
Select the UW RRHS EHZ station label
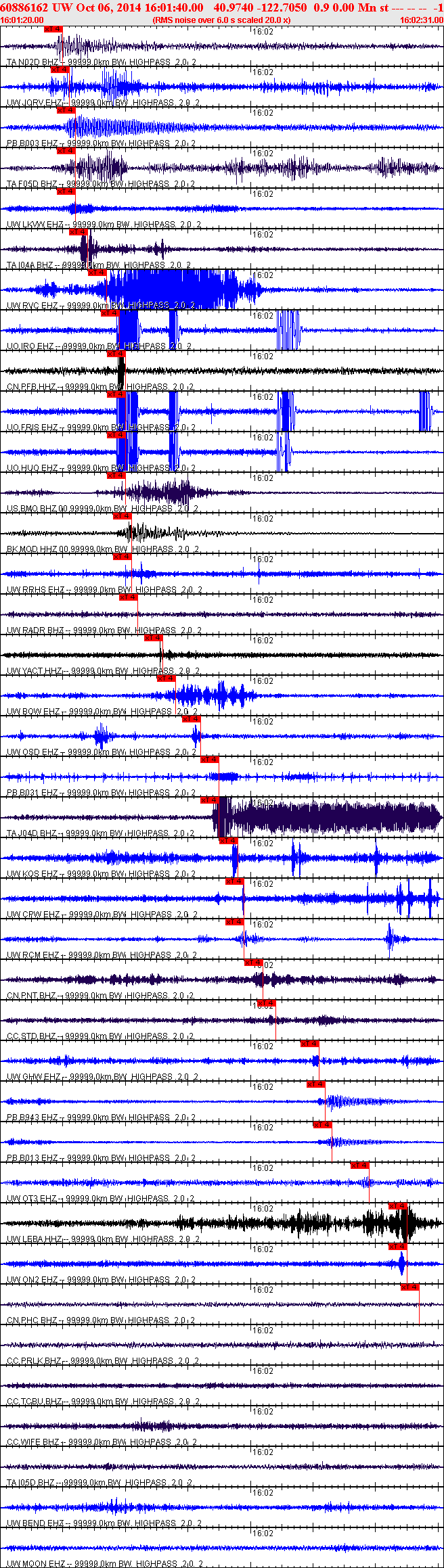(104, 590)
